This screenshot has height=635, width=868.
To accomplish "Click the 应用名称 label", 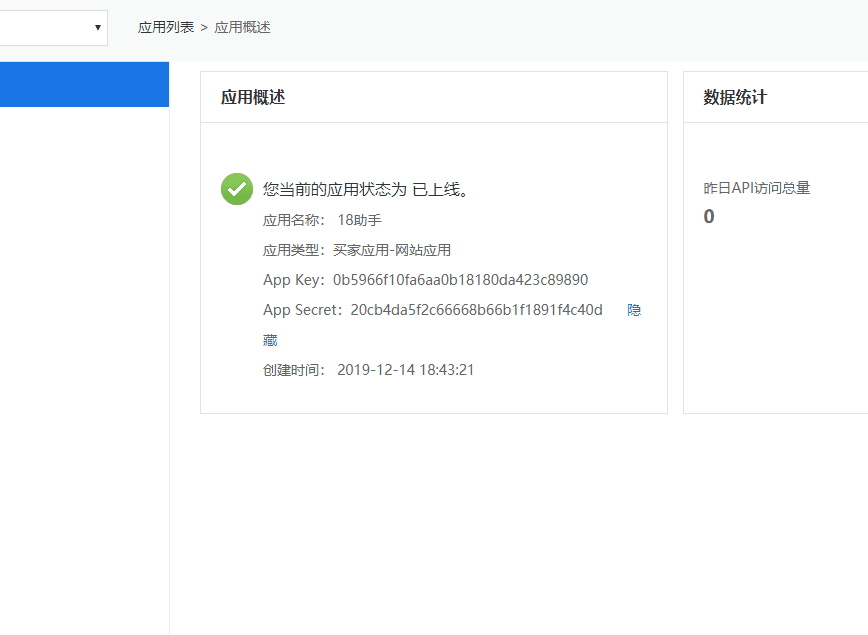I will 294,220.
